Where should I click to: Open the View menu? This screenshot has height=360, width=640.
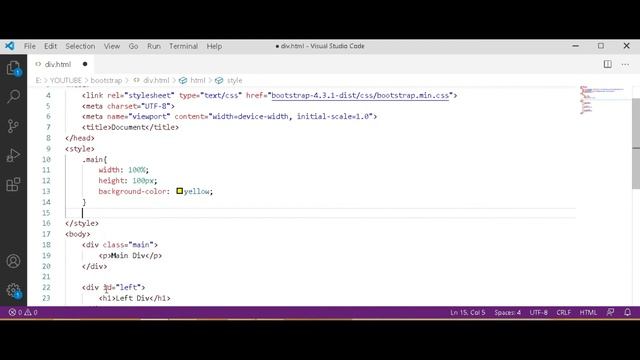112,46
